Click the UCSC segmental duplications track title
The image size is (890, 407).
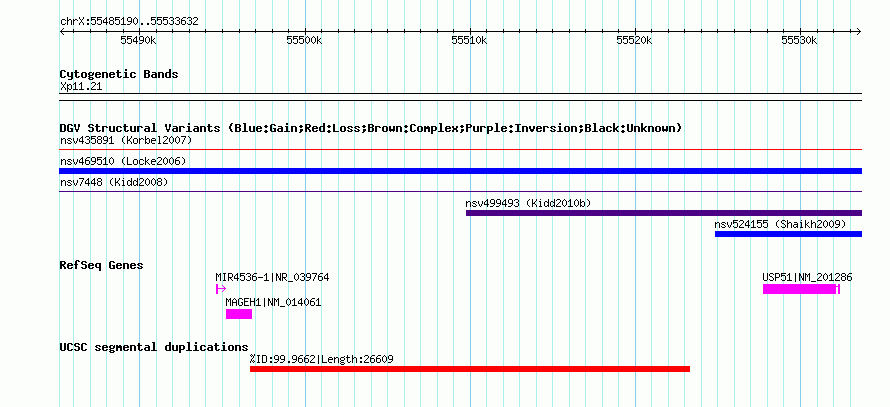154,347
